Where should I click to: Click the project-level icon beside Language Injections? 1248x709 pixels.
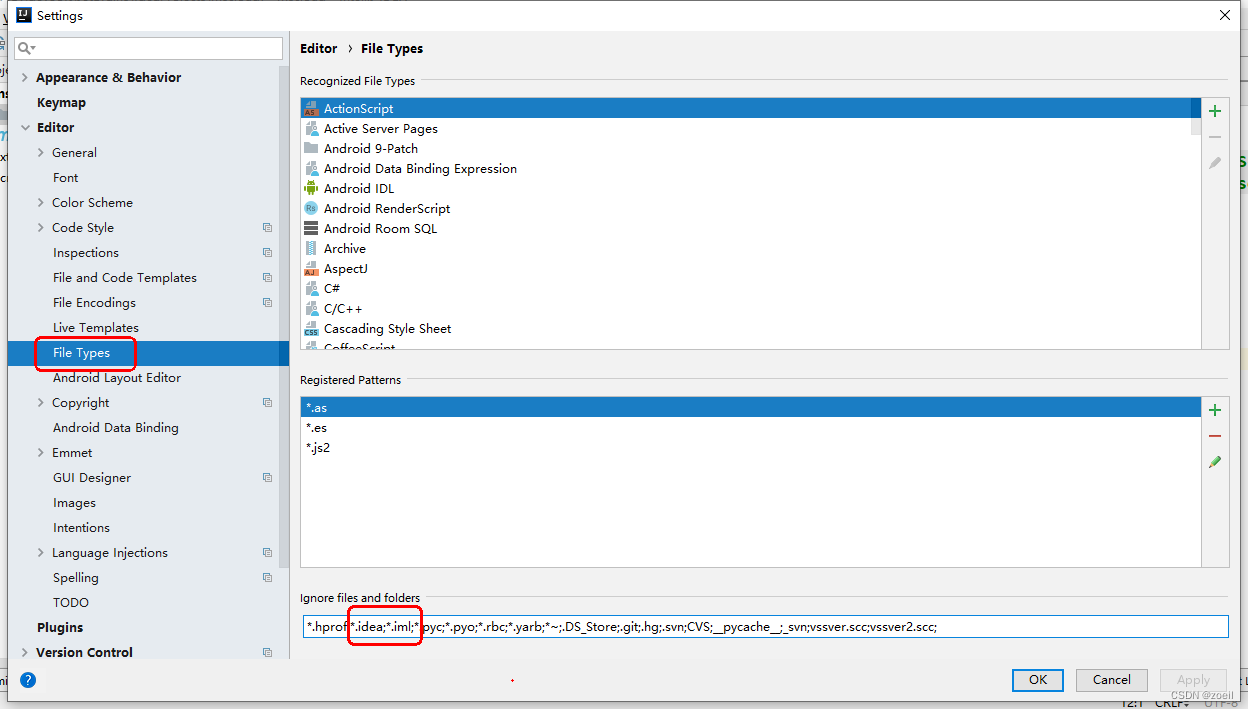tap(267, 553)
